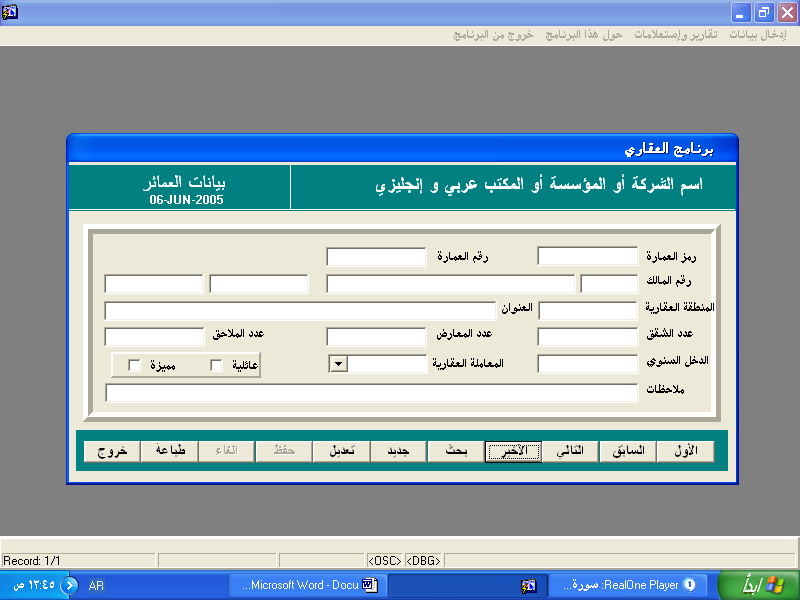Toggle the مميزة checkbox
Screen dimensions: 800x600
pyautogui.click(x=135, y=366)
